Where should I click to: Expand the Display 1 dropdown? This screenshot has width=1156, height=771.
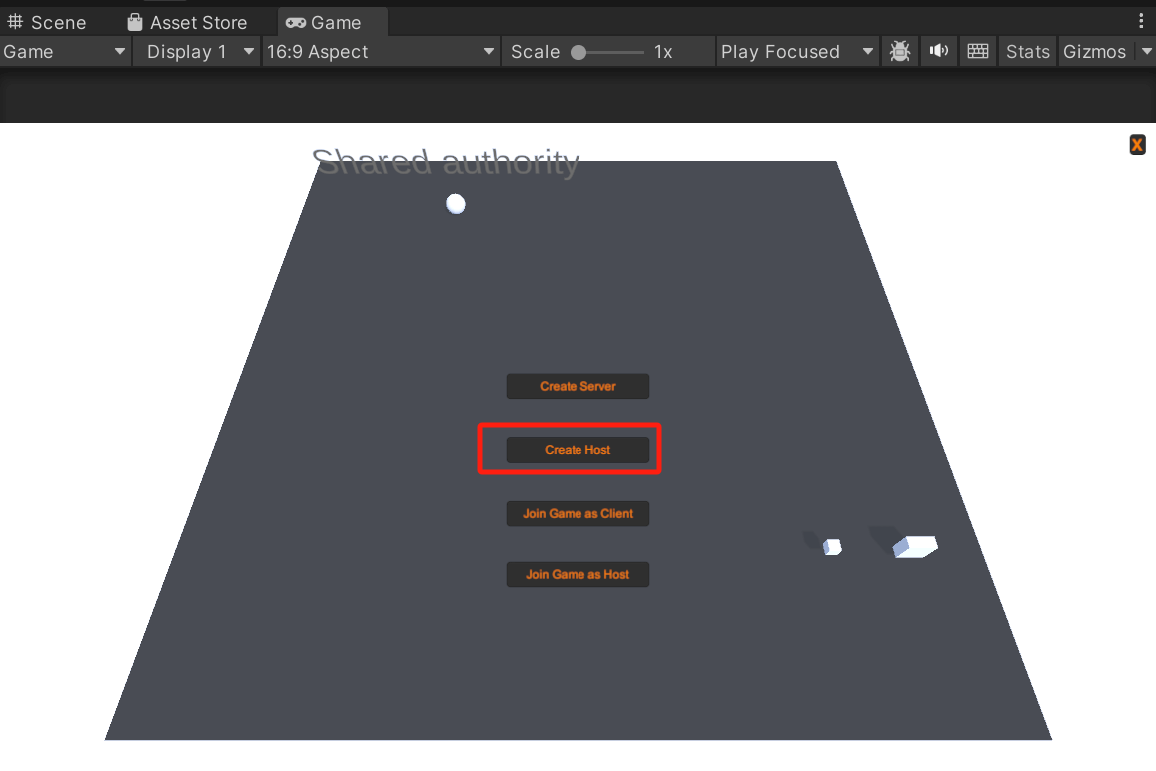[x=196, y=52]
